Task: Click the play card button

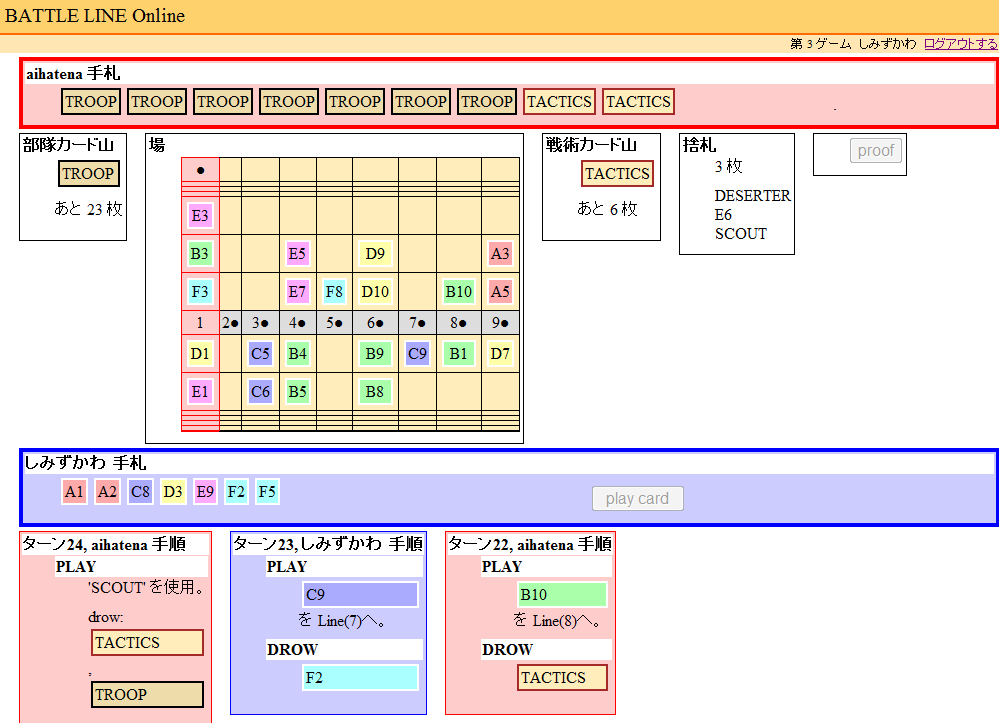Action: (x=638, y=499)
